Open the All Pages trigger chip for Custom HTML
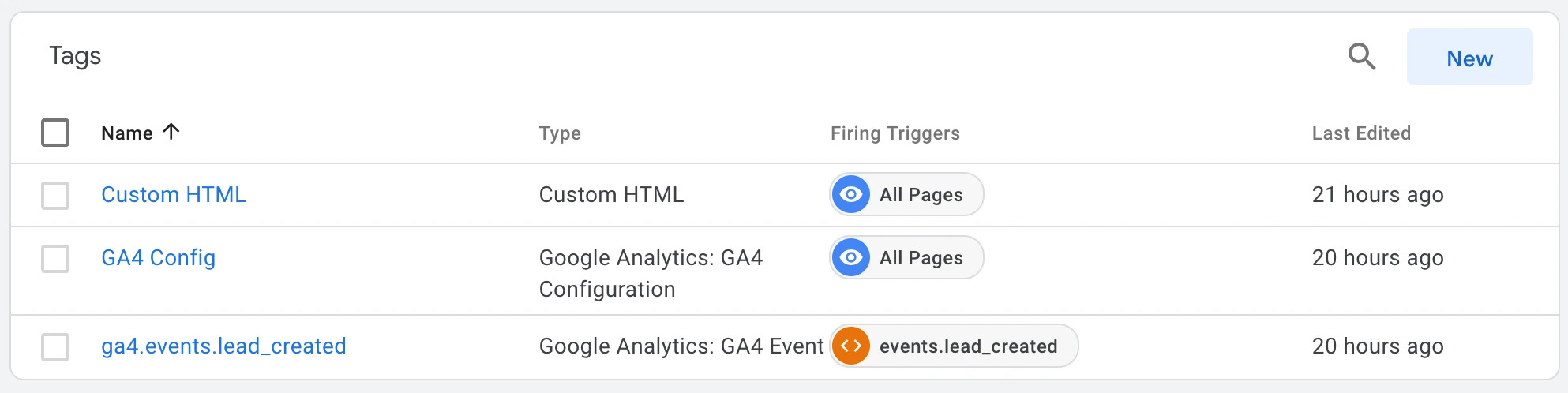 click(x=906, y=194)
